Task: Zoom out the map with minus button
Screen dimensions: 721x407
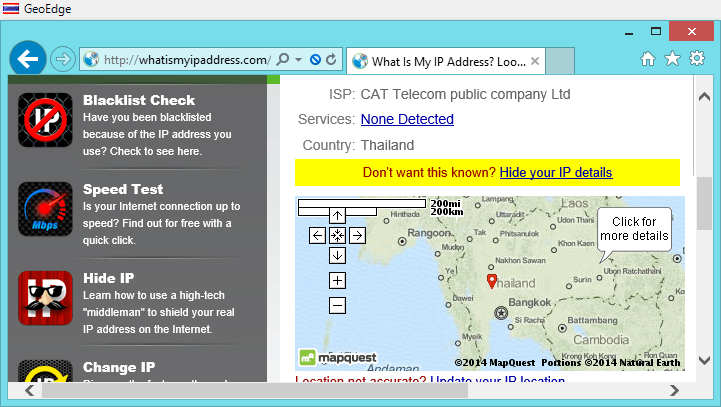Action: [338, 305]
